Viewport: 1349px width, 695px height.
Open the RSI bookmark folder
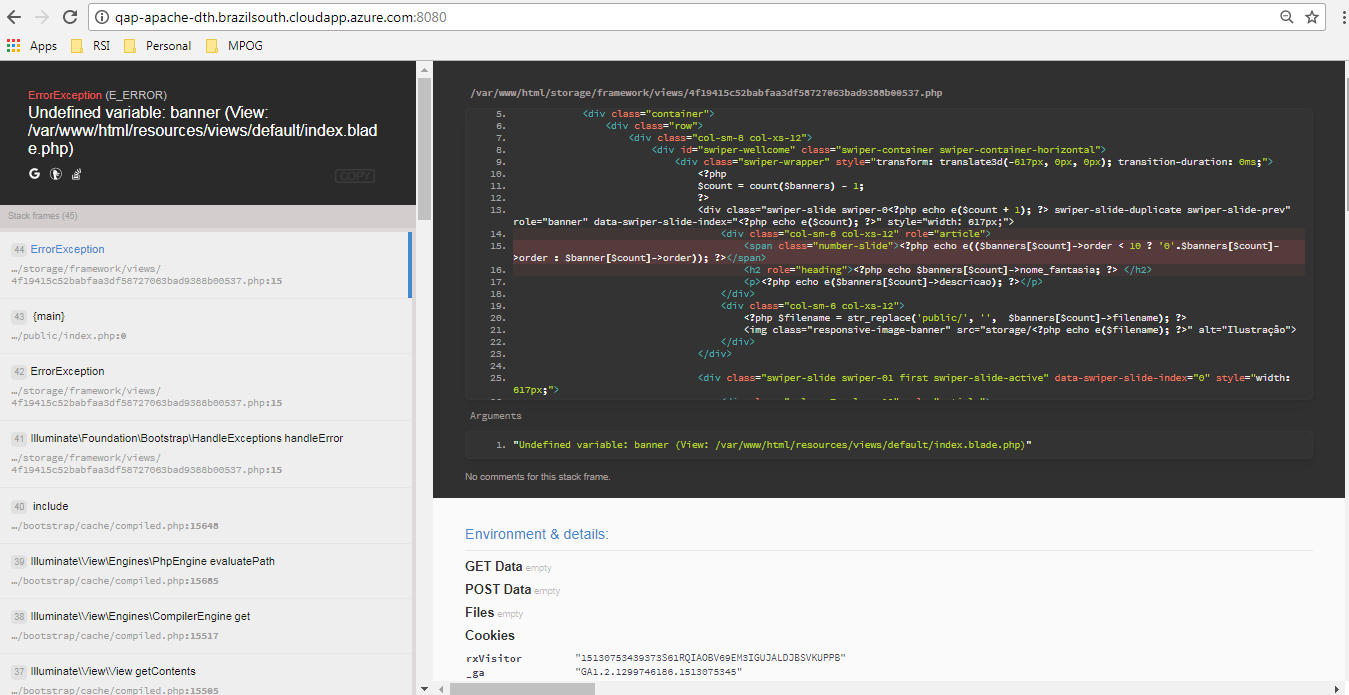coord(90,46)
